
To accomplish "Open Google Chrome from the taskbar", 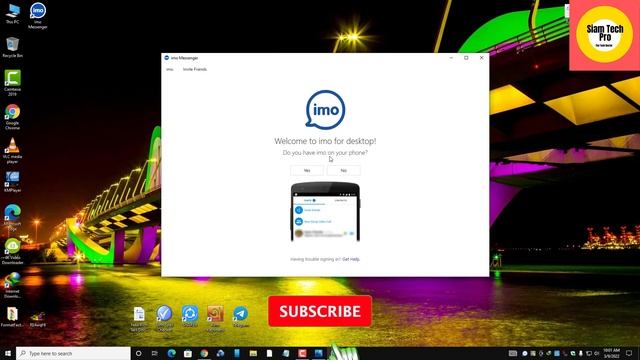I will (x=204, y=353).
